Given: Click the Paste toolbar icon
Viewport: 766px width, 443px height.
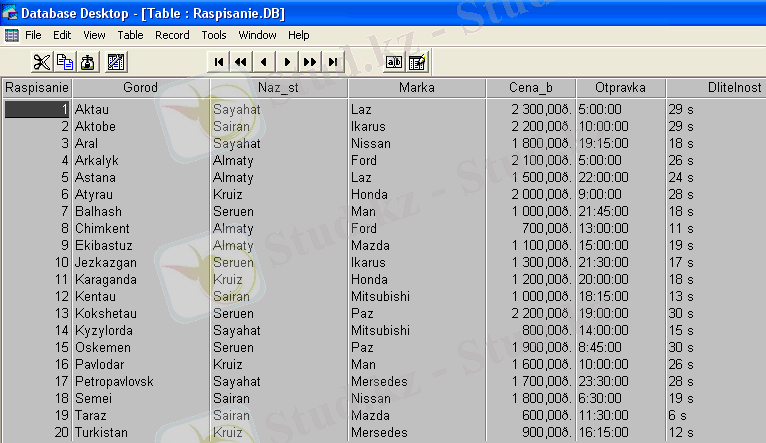Looking at the screenshot, I should coord(88,62).
